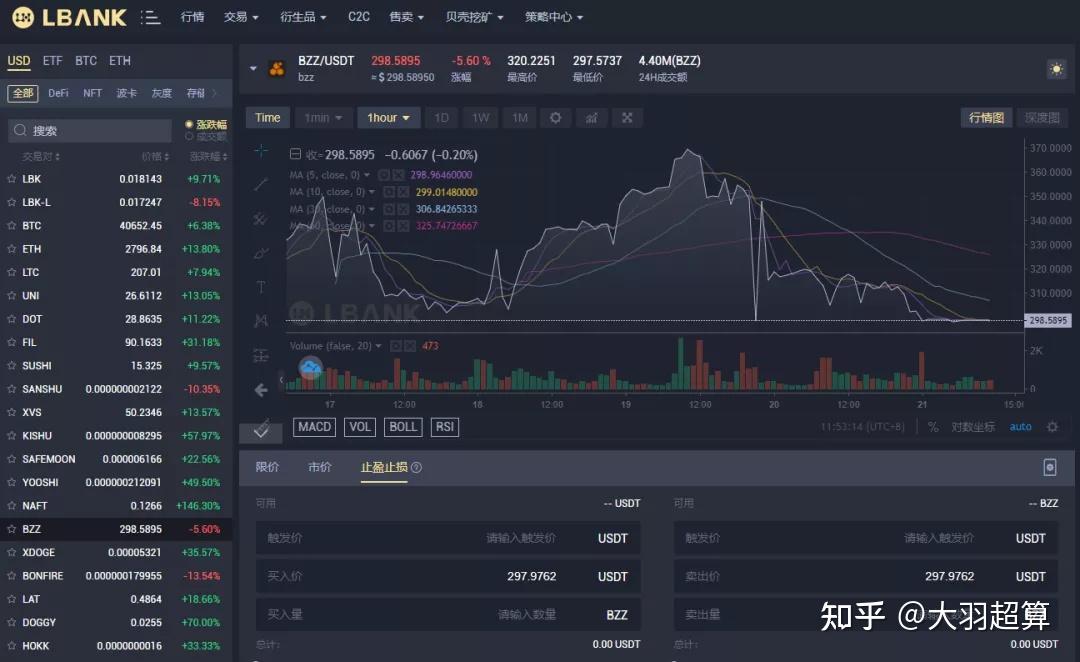
Task: Toggle the sun light-theme icon
Action: point(1056,69)
